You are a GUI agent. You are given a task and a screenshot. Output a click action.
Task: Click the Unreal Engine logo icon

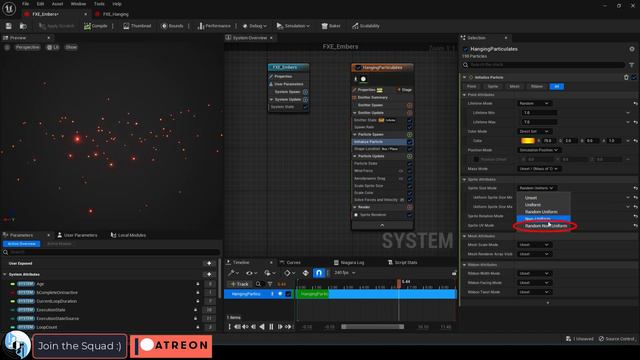(9, 8)
